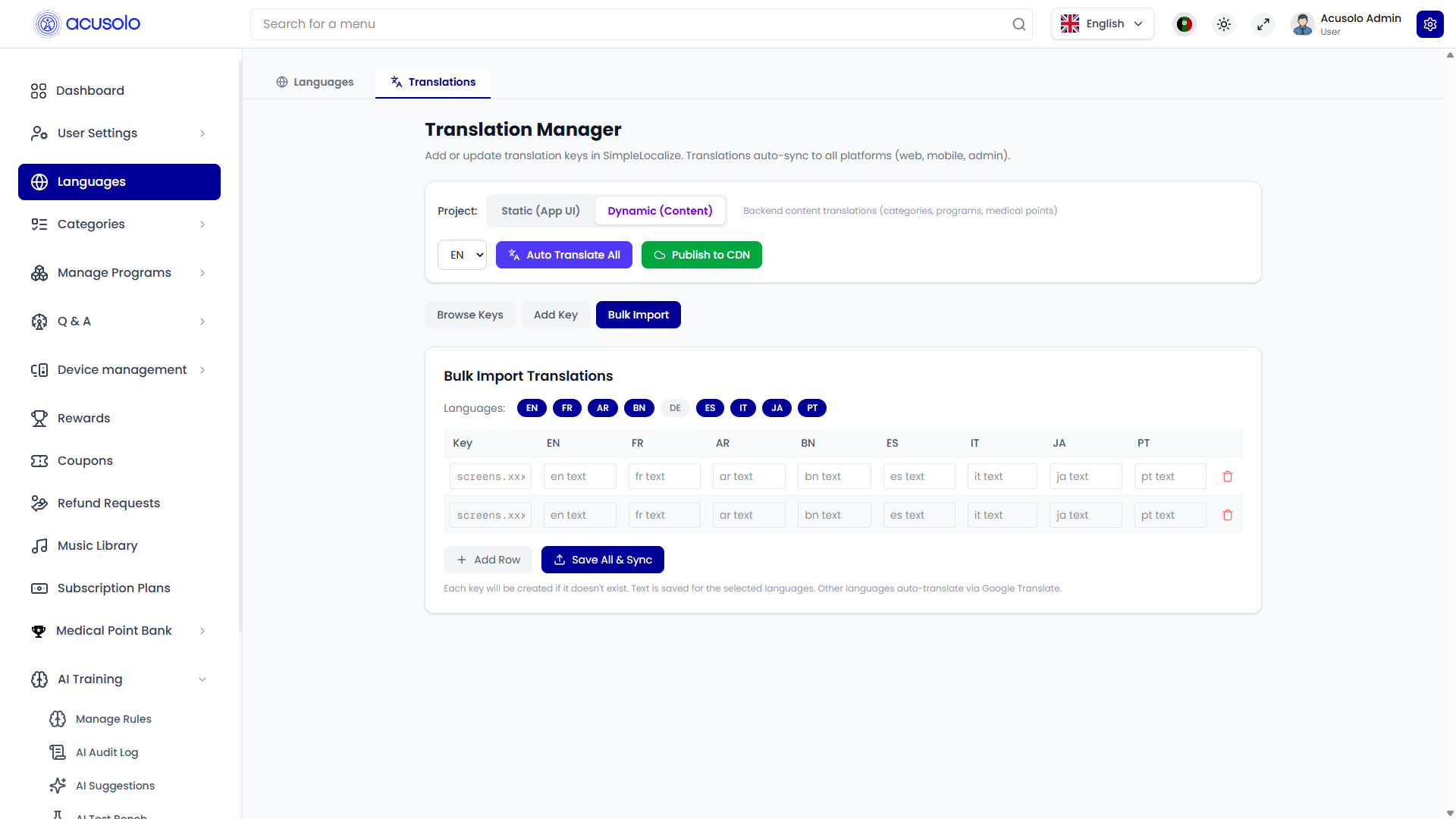Toggle the FR language chip

(567, 408)
